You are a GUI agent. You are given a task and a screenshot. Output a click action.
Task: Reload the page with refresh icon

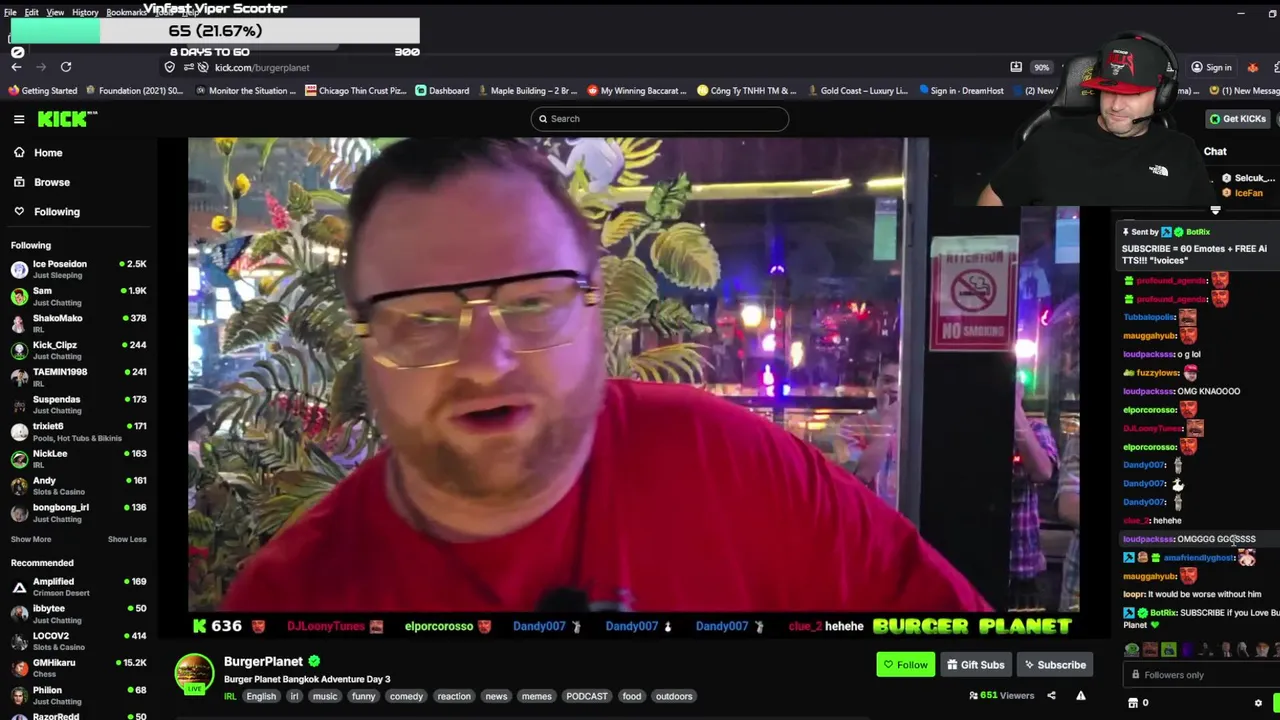tap(66, 67)
